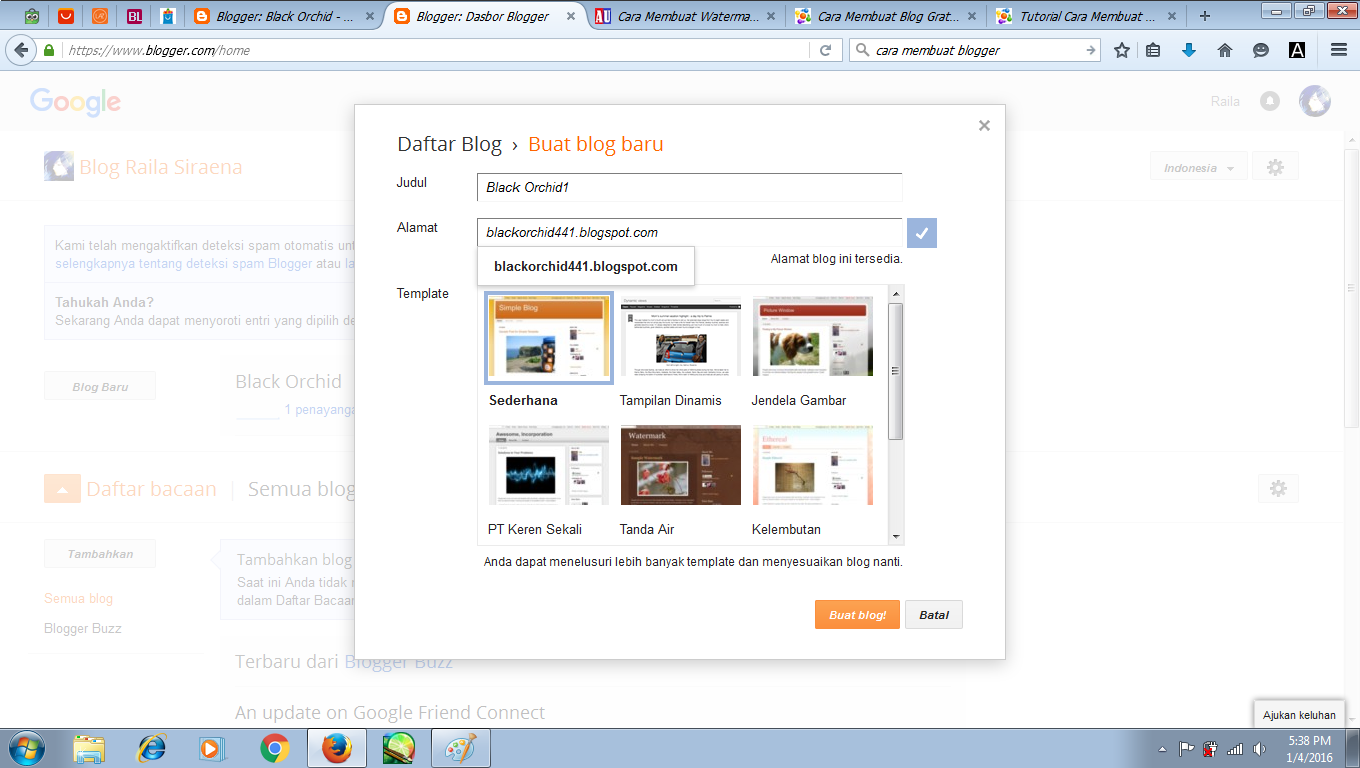Select the blackorchid441.blogspot.com suggestion
The width and height of the screenshot is (1360, 768).
point(586,266)
